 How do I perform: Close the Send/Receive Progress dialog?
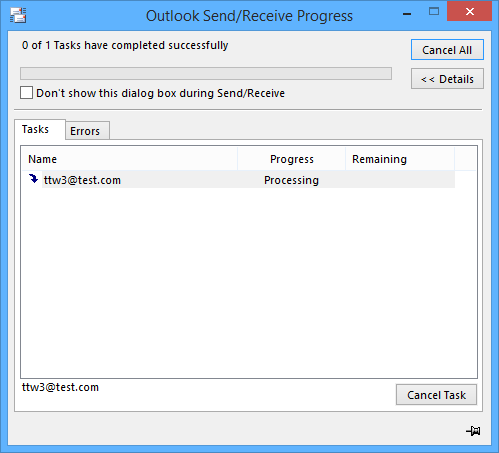click(x=469, y=12)
